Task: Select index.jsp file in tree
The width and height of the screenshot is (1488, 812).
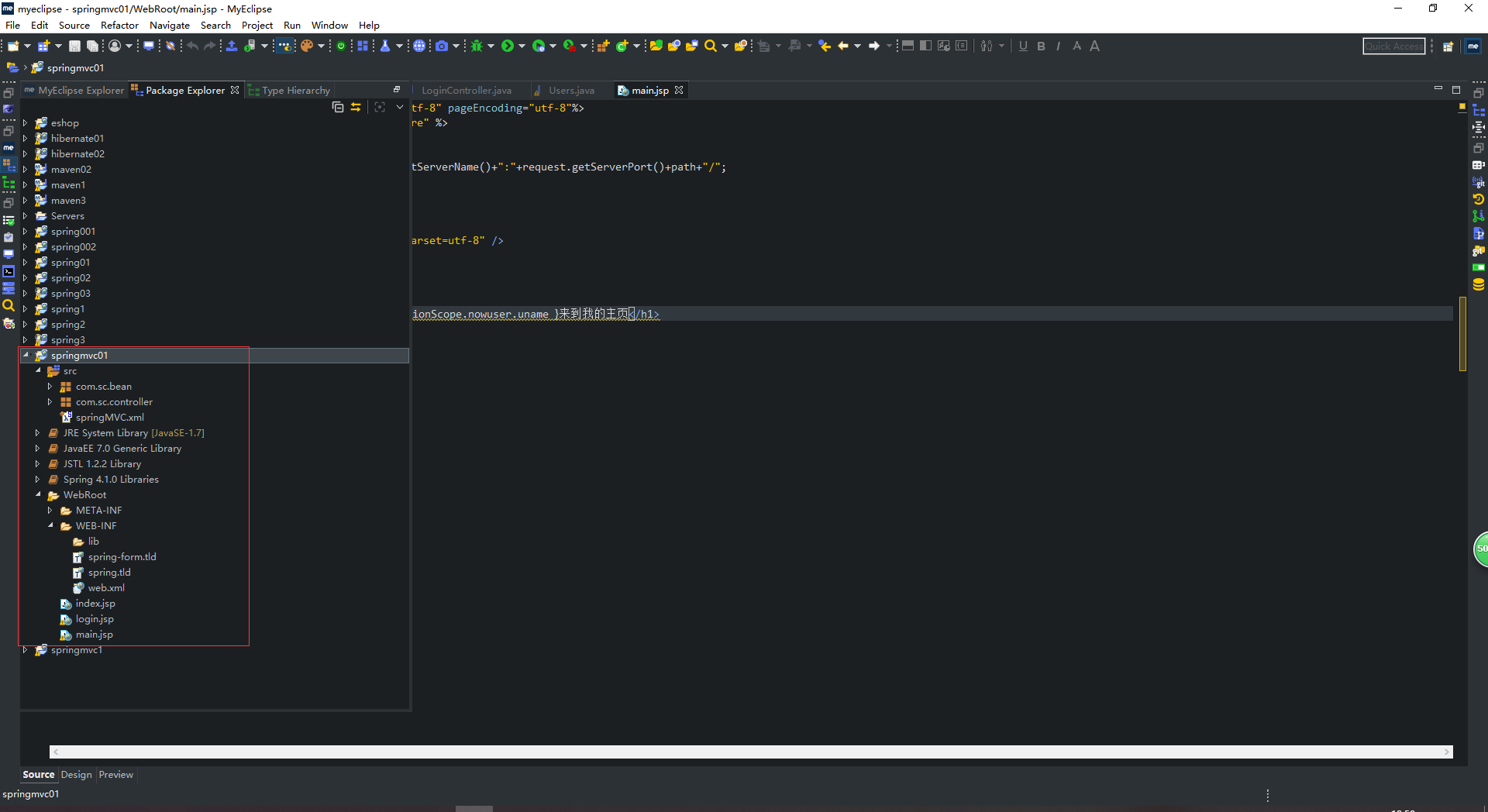Action: (x=95, y=603)
